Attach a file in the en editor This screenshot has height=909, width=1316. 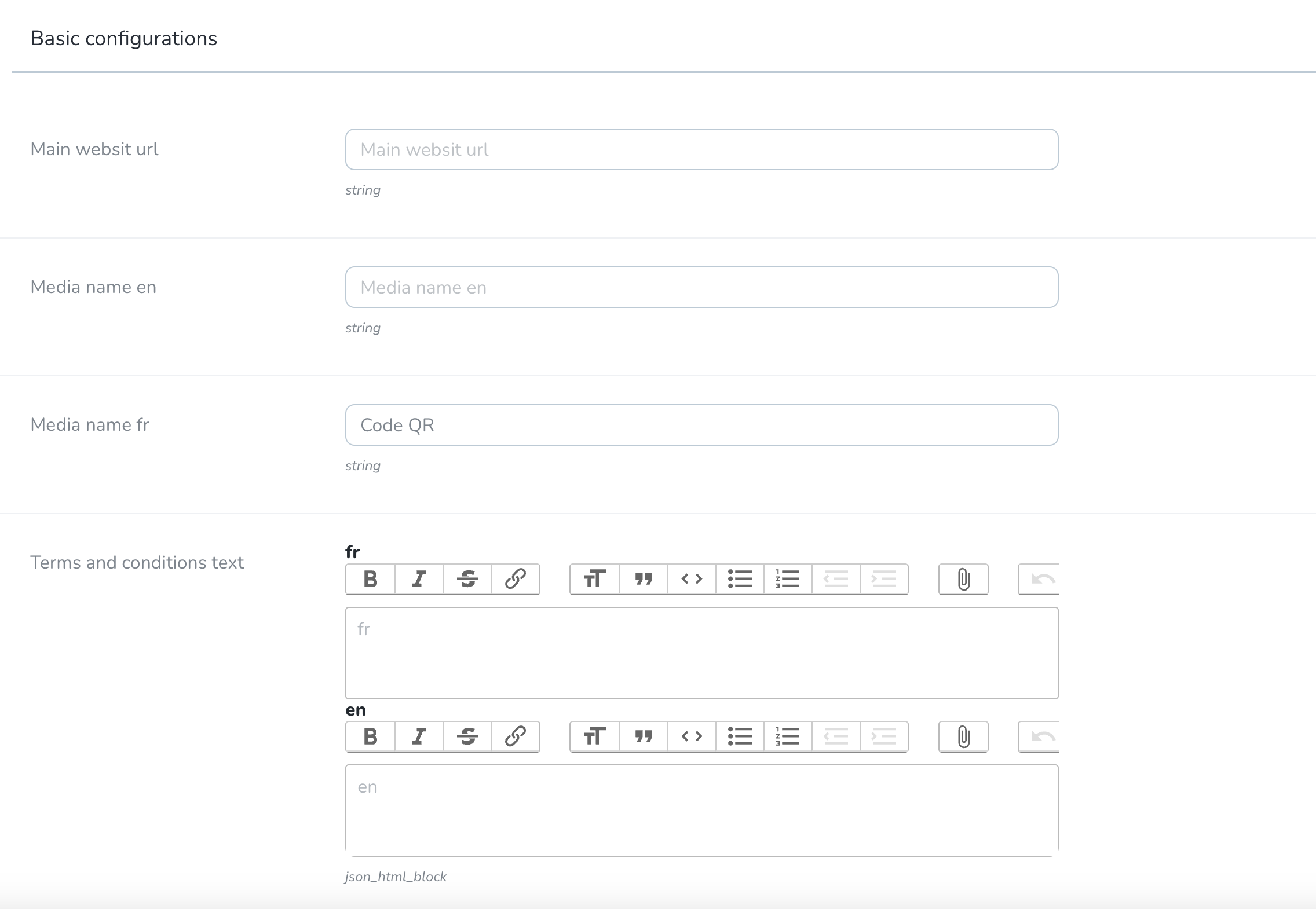963,736
